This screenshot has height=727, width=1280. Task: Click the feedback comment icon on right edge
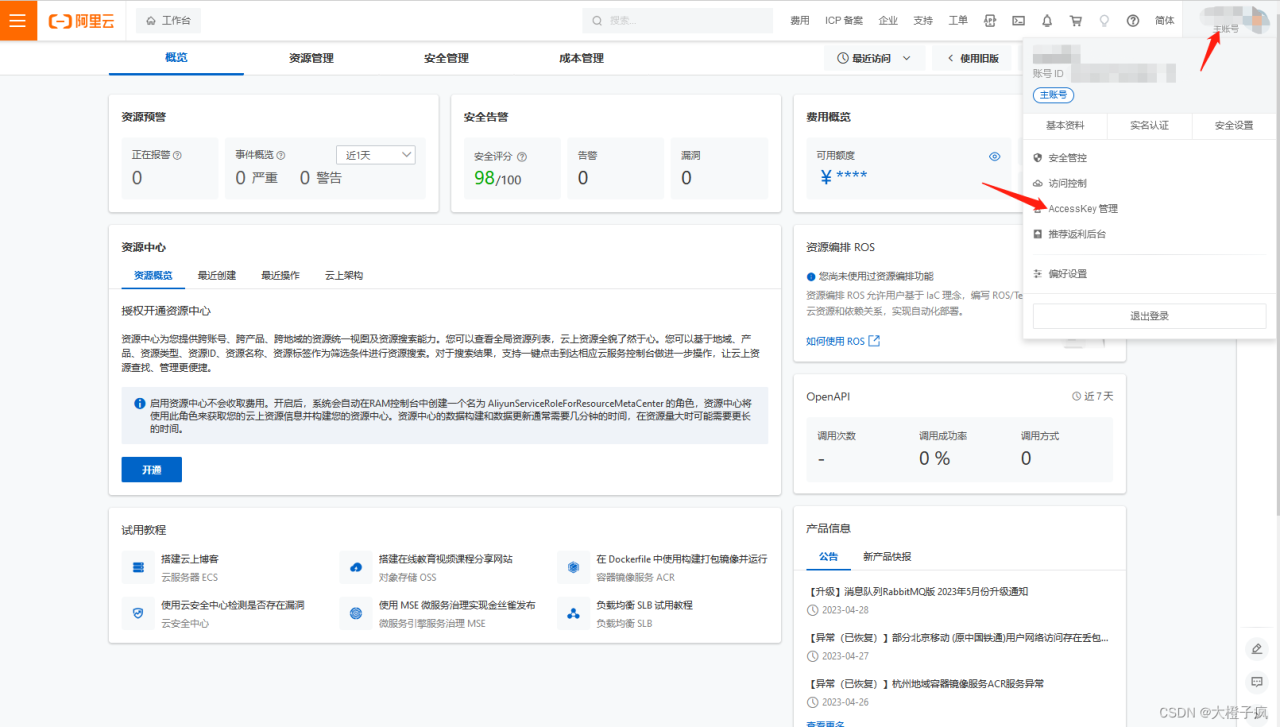tap(1257, 682)
